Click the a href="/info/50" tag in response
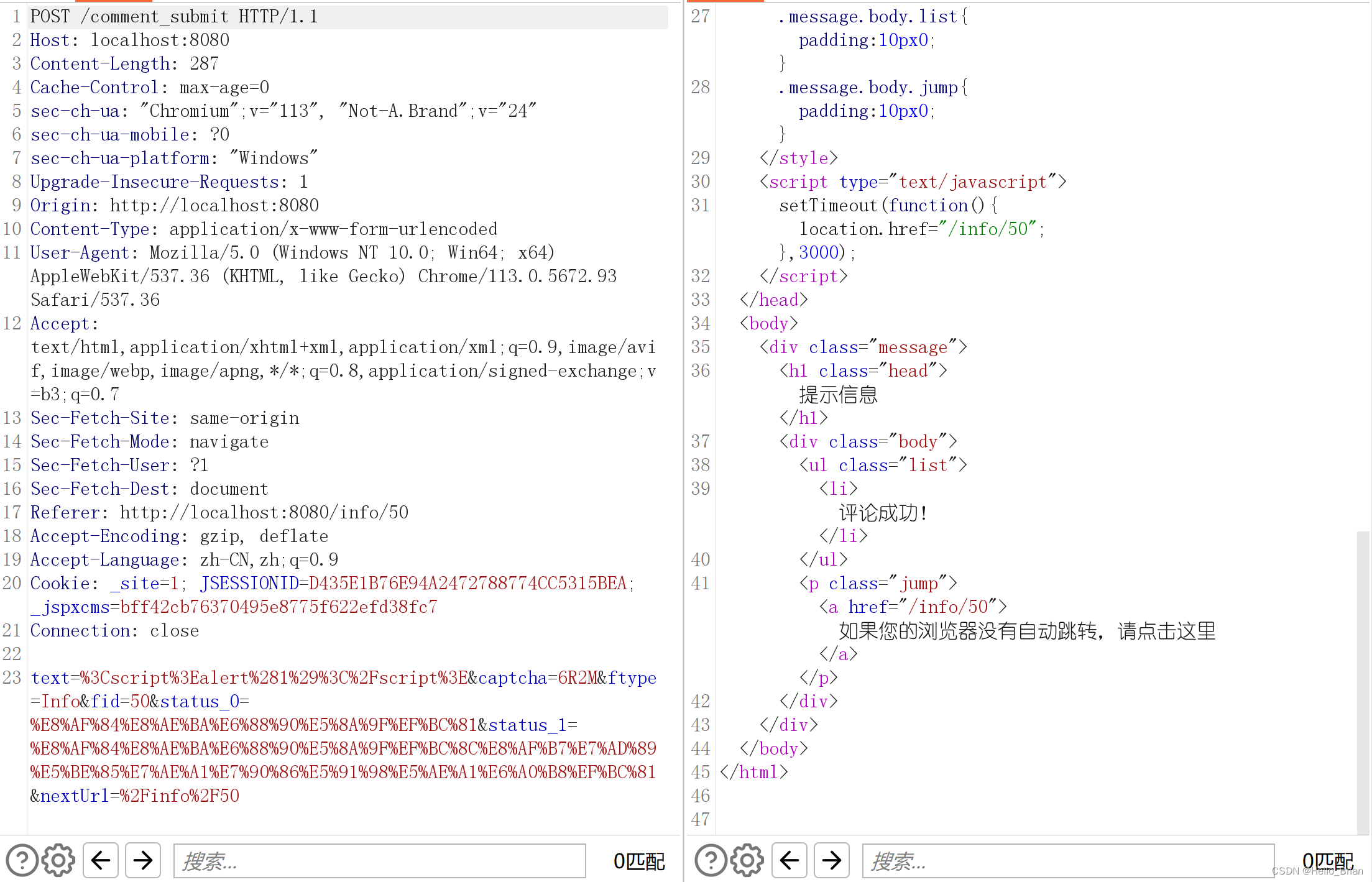 point(913,607)
